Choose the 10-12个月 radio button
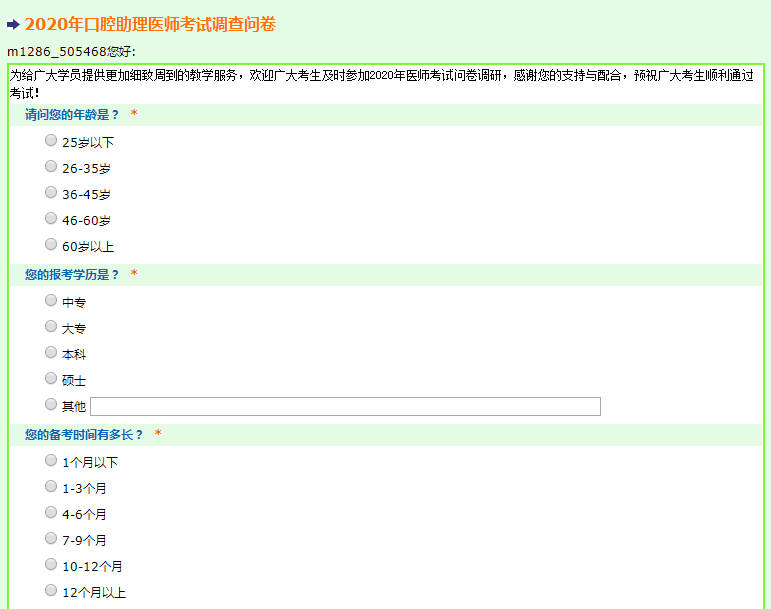Viewport: 771px width, 609px height. coord(51,565)
